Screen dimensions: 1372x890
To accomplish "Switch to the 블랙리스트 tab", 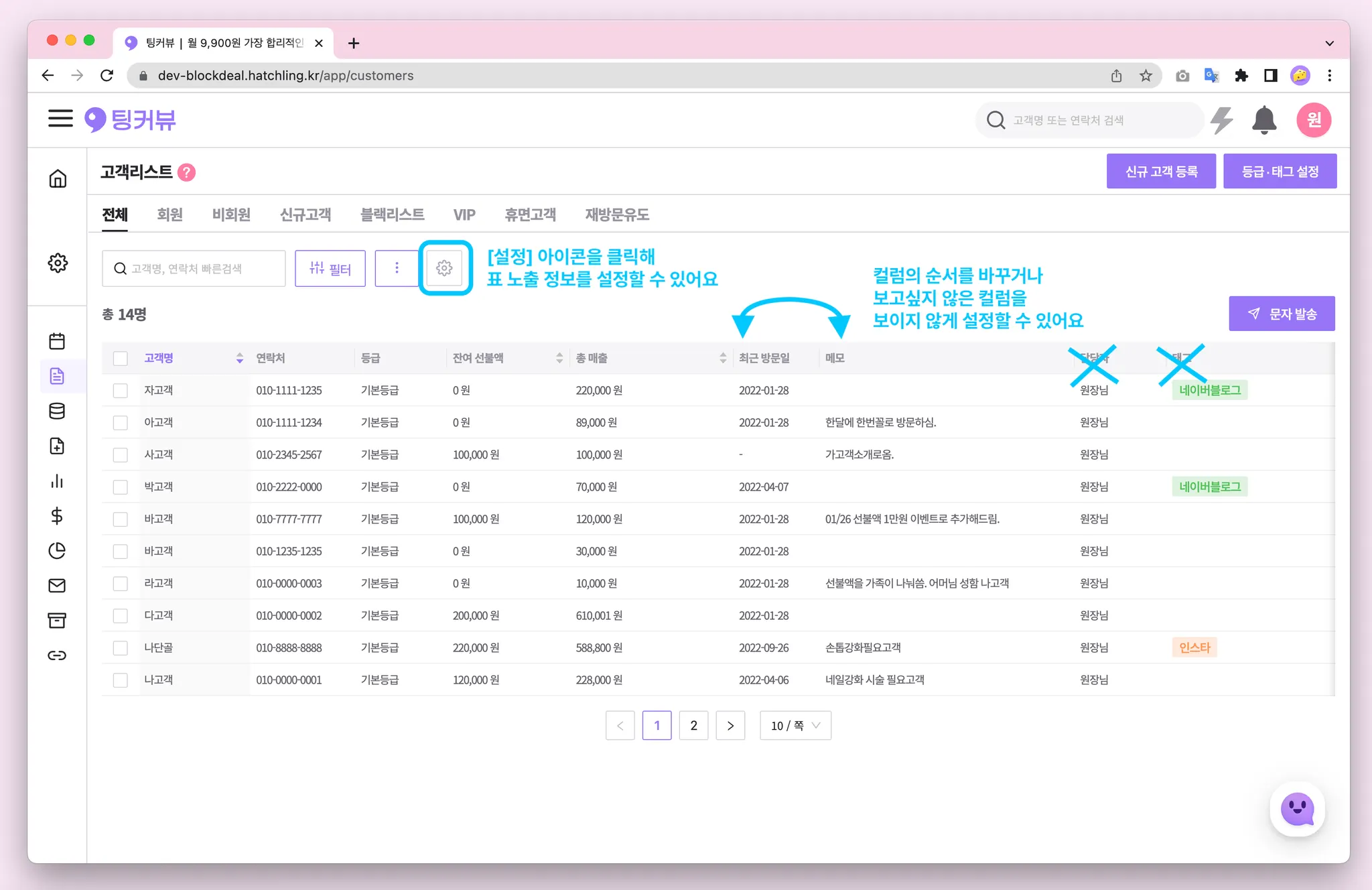I will pos(392,214).
